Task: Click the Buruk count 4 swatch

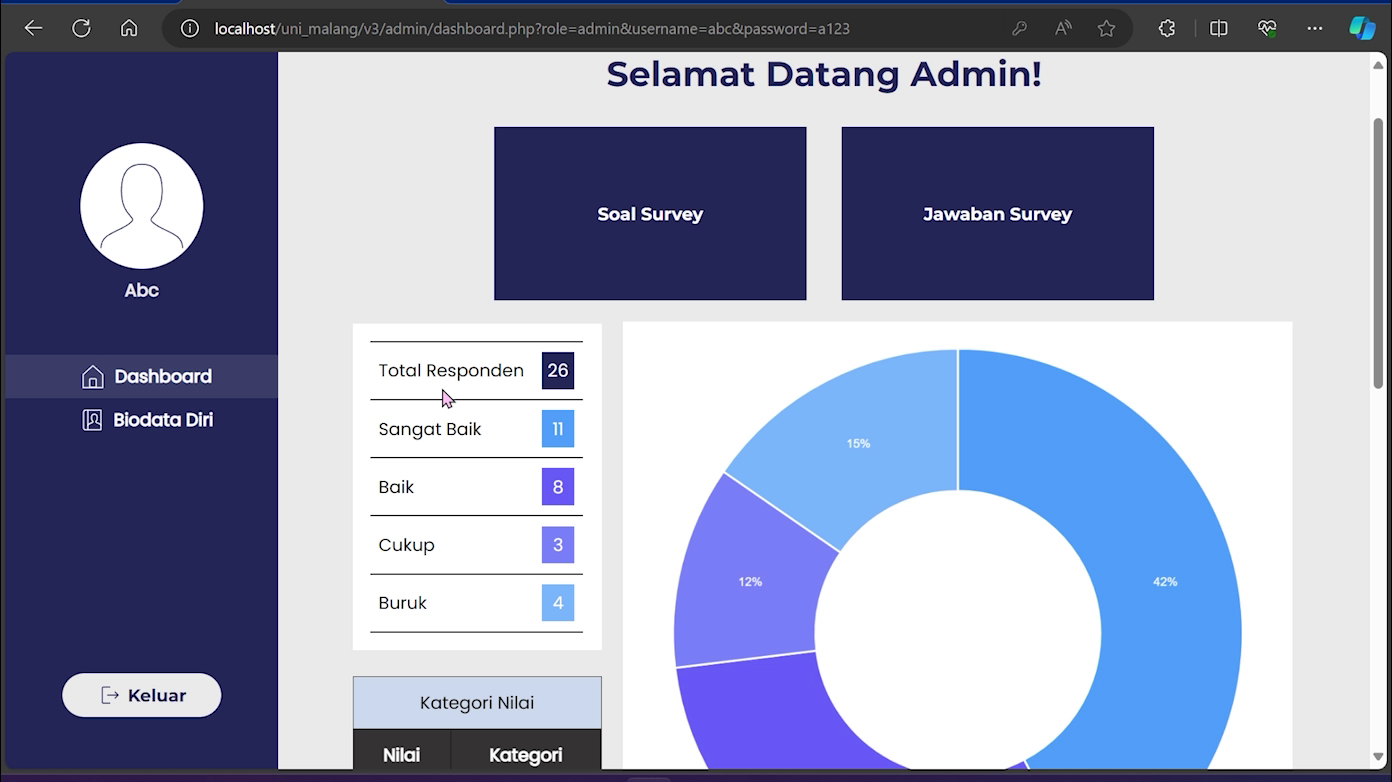Action: tap(558, 603)
